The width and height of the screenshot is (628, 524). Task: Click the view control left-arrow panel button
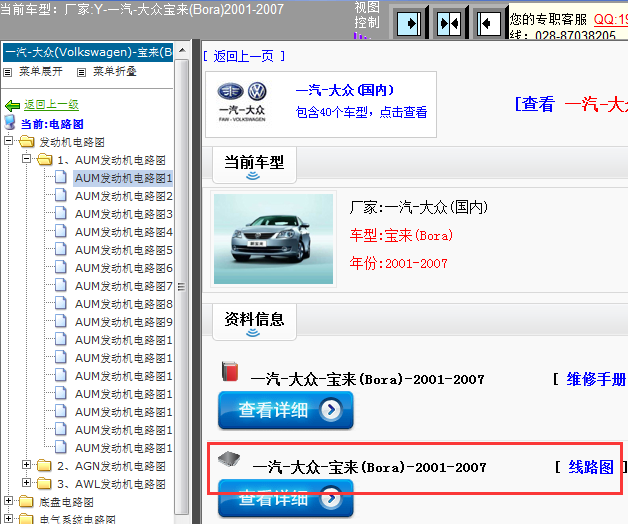click(489, 23)
